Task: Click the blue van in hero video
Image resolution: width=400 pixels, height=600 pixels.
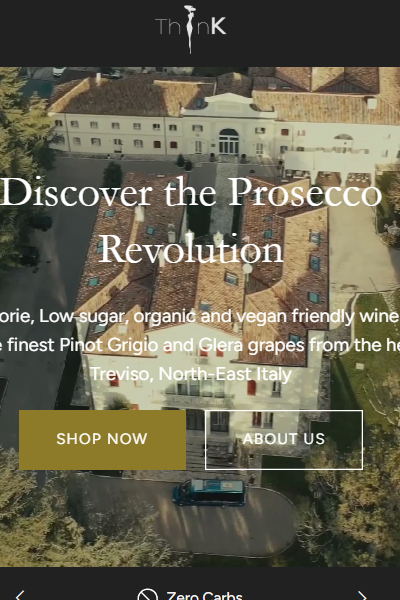Action: coord(209,492)
